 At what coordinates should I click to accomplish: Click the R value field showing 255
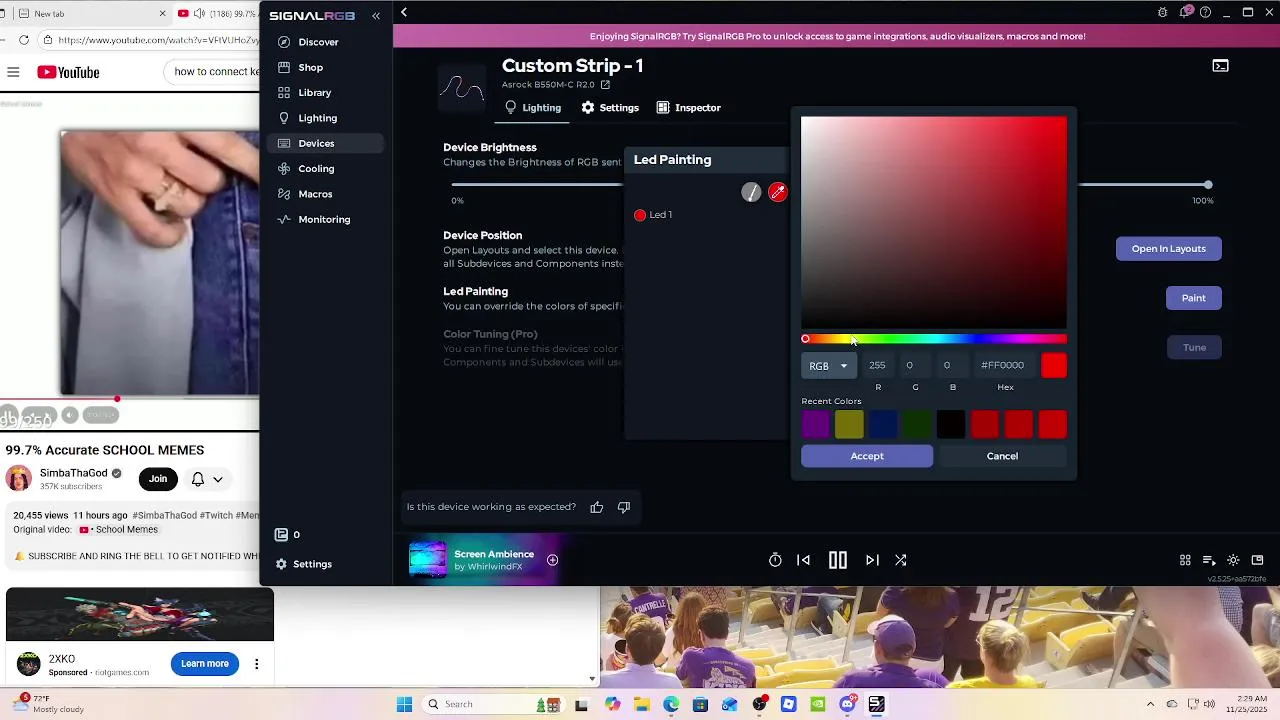click(x=877, y=365)
